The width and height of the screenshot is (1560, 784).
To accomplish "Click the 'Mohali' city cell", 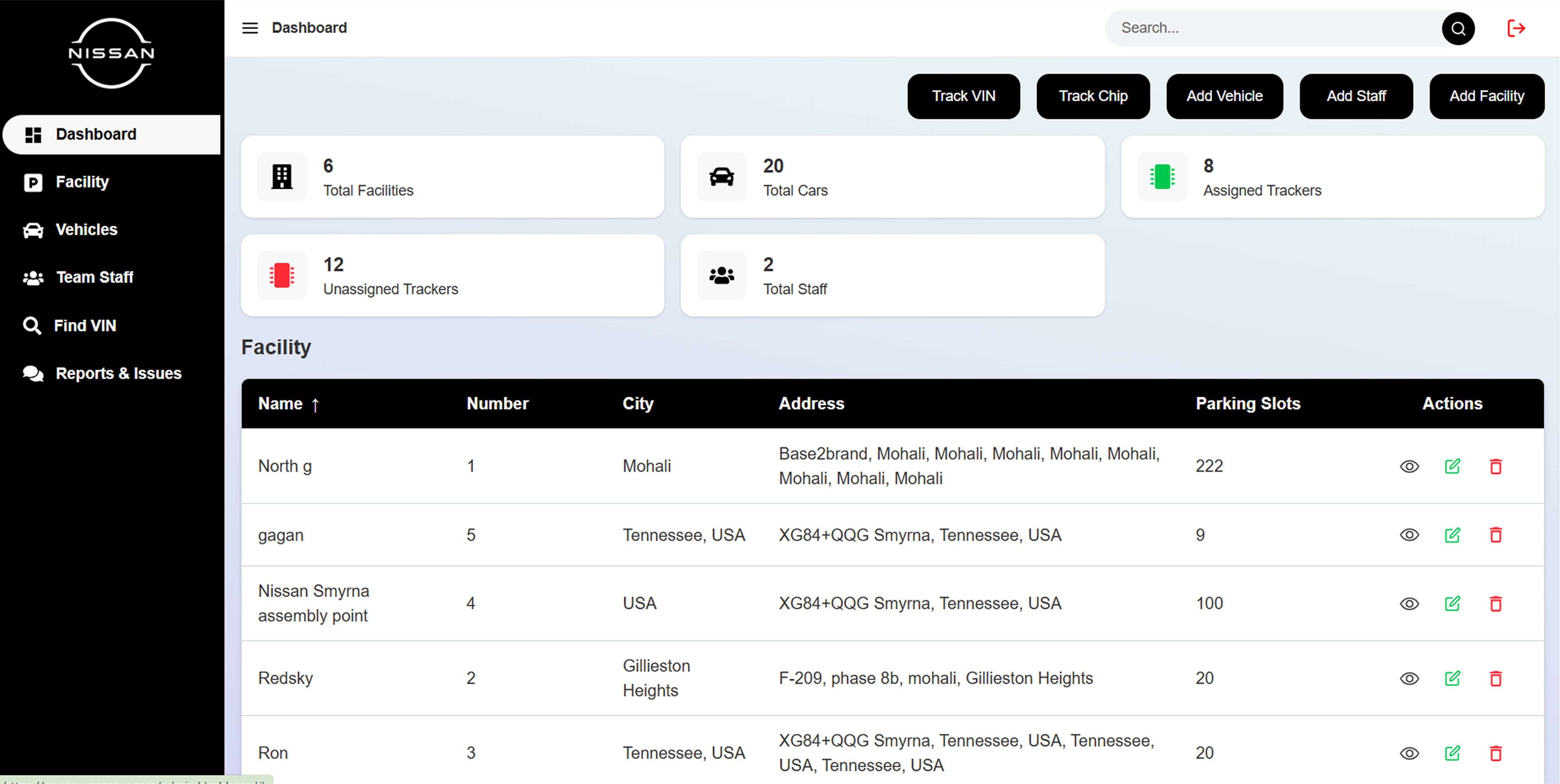I will (647, 466).
